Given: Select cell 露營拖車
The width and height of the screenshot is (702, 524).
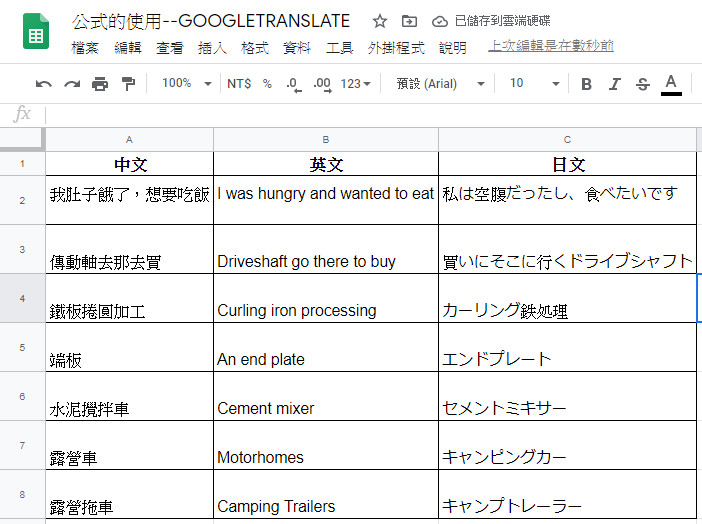Looking at the screenshot, I should [129, 494].
